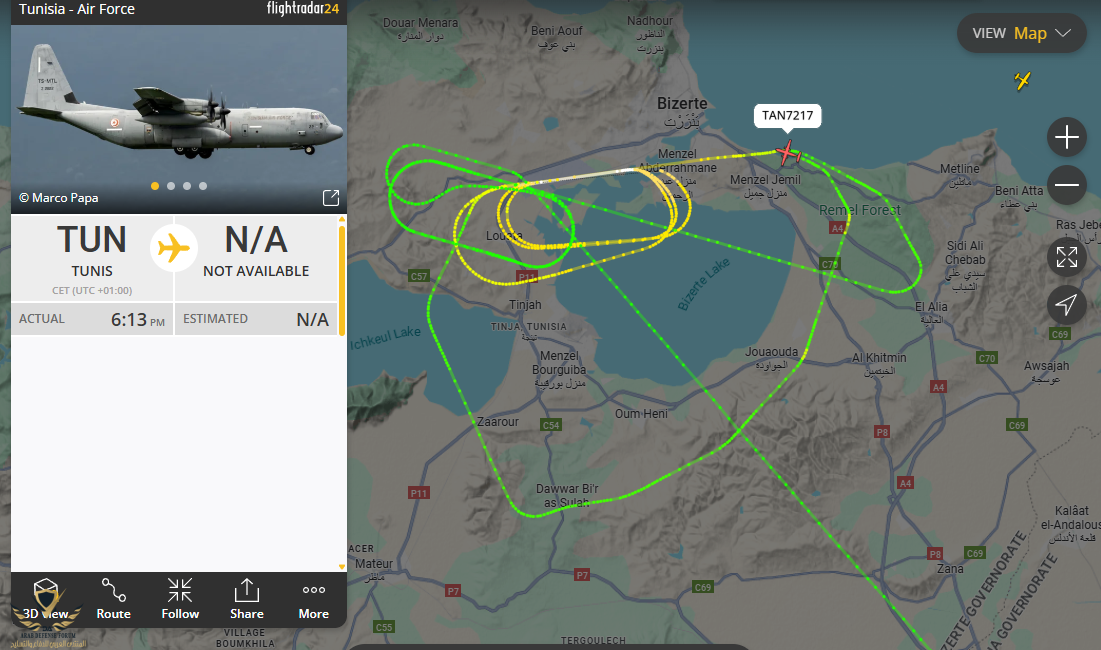1101x650 pixels.
Task: Zoom out with the minus button
Action: [1067, 185]
